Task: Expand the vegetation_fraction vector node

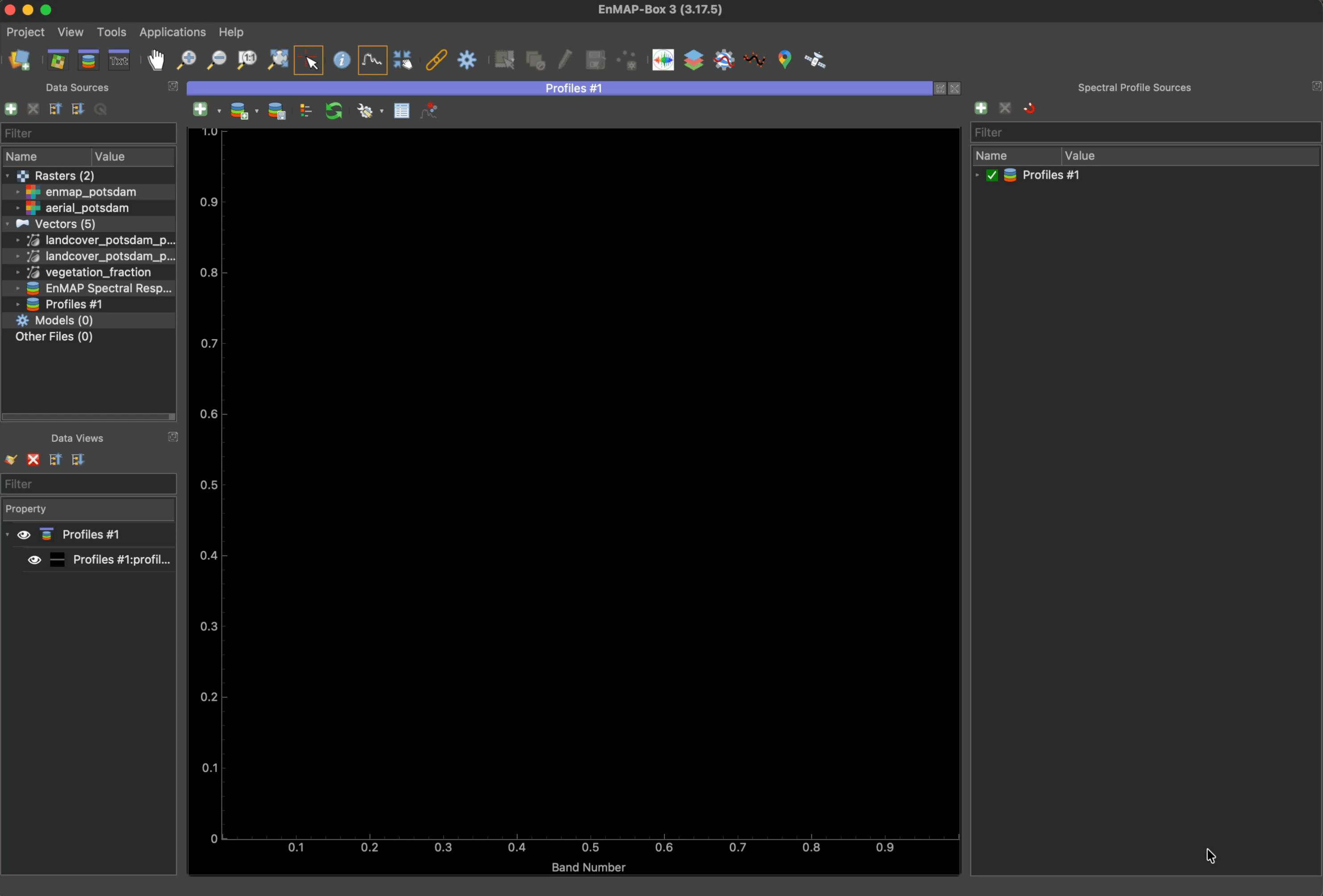Action: tap(18, 272)
